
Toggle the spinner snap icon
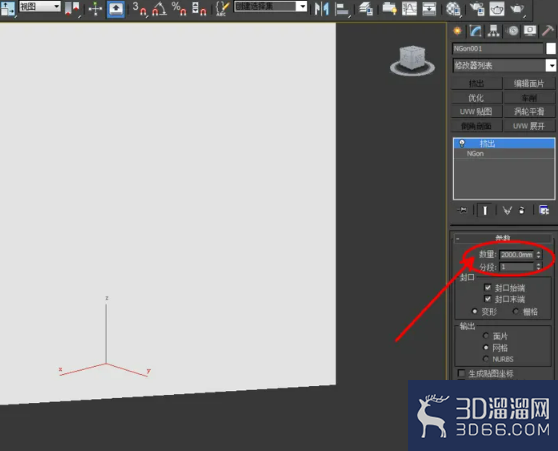199,9
